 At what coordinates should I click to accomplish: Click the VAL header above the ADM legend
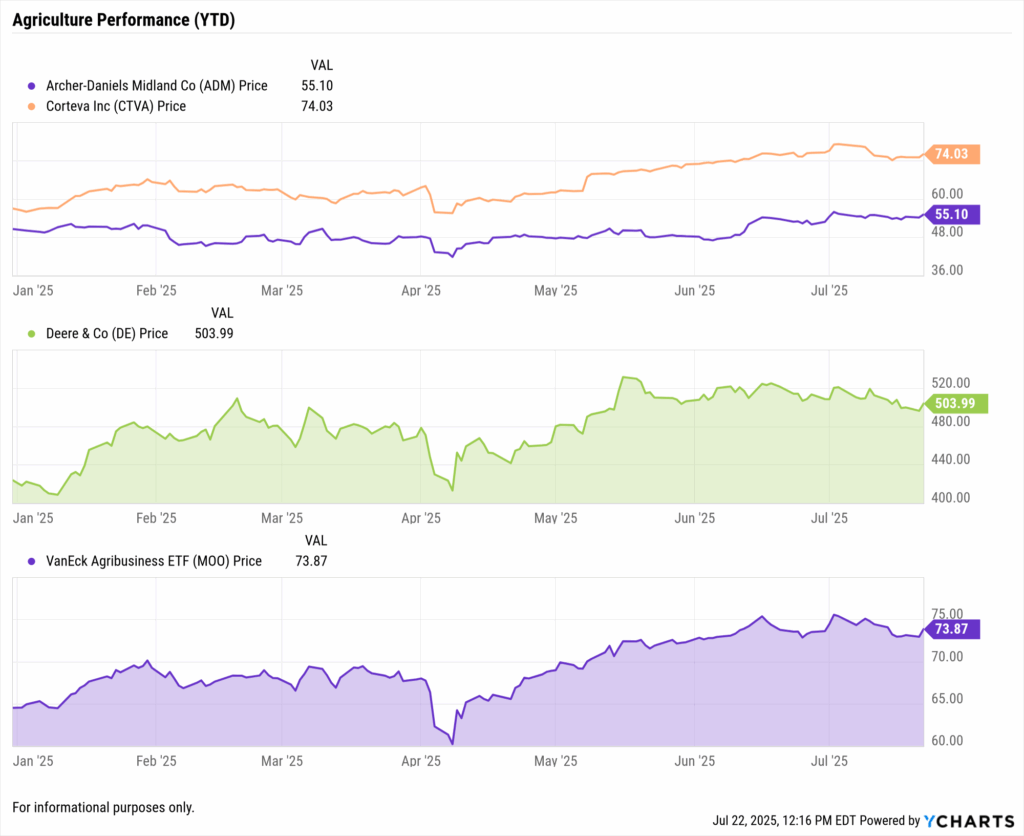tap(321, 65)
